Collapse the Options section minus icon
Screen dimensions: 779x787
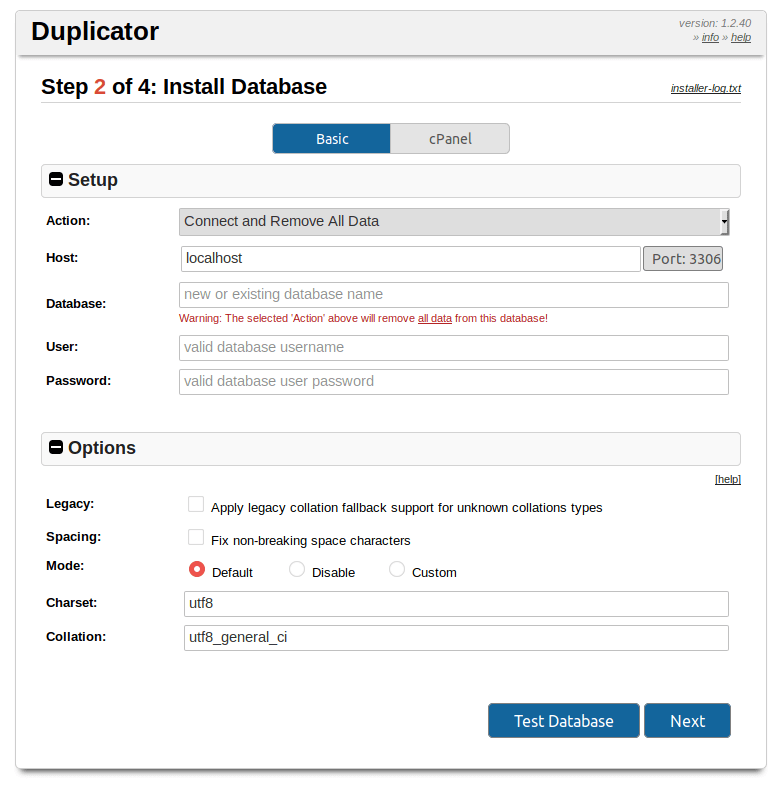pos(56,448)
